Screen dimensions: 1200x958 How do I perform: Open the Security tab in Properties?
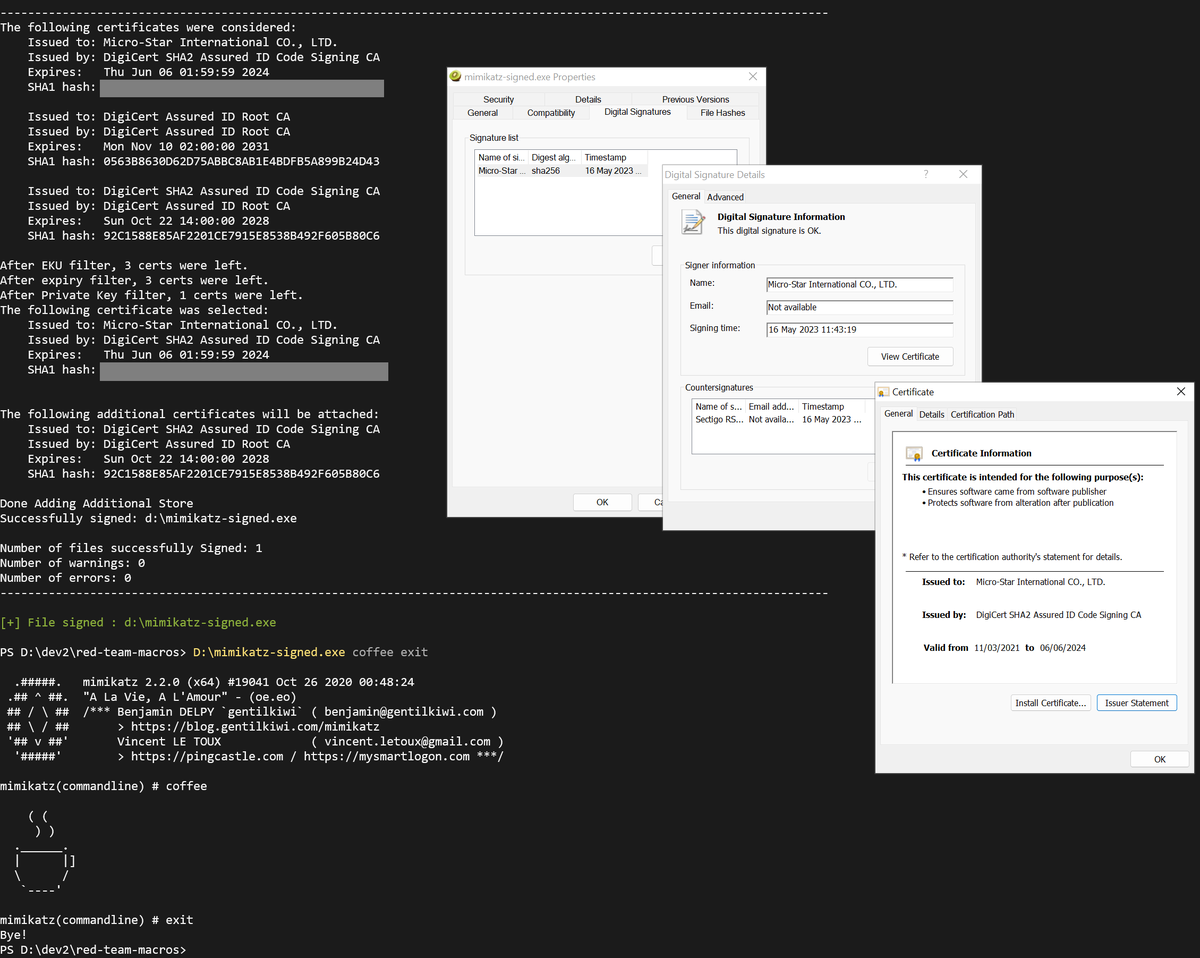[x=498, y=99]
